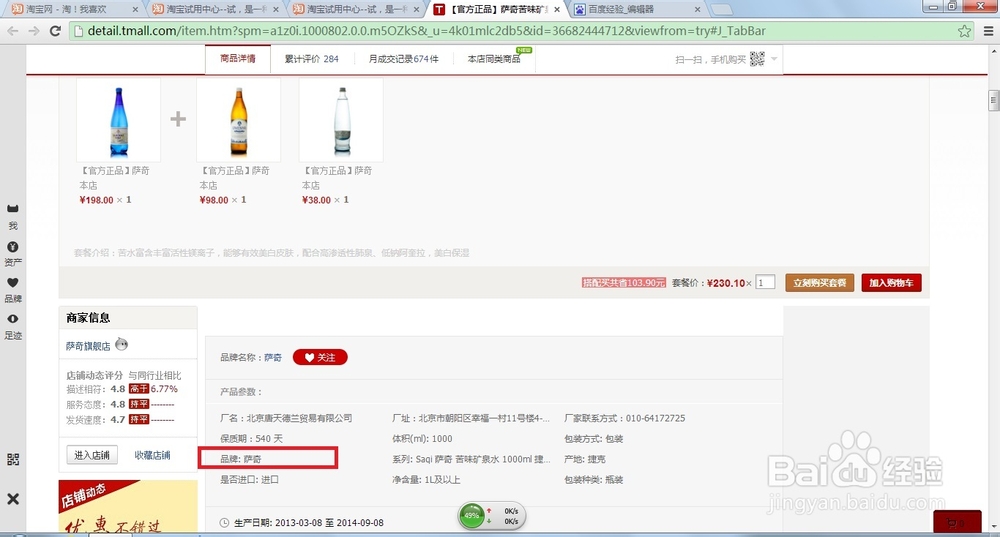Click the clear bottle product thumbnail
The height and width of the screenshot is (537, 1000).
click(341, 120)
